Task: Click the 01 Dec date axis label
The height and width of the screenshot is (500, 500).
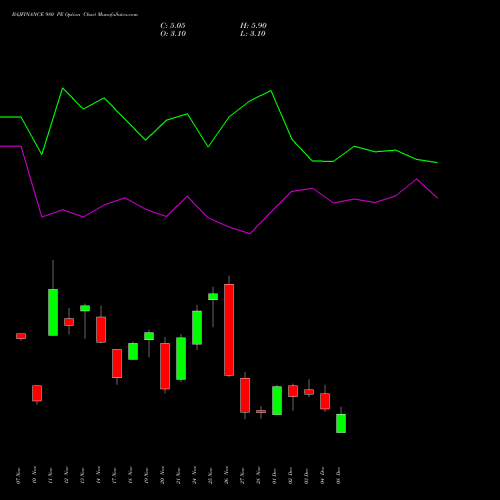Action: (x=274, y=475)
